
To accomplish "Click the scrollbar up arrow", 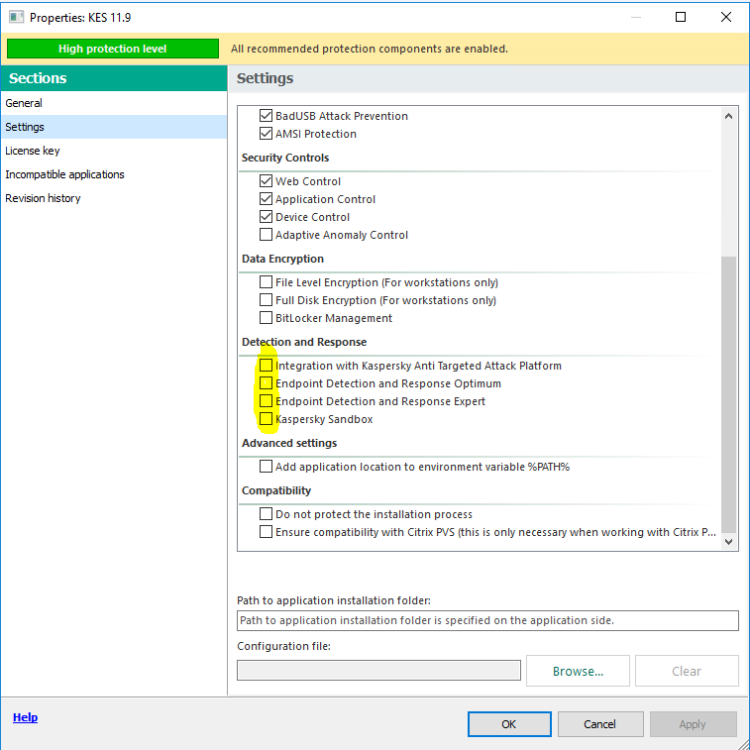I will click(x=728, y=116).
